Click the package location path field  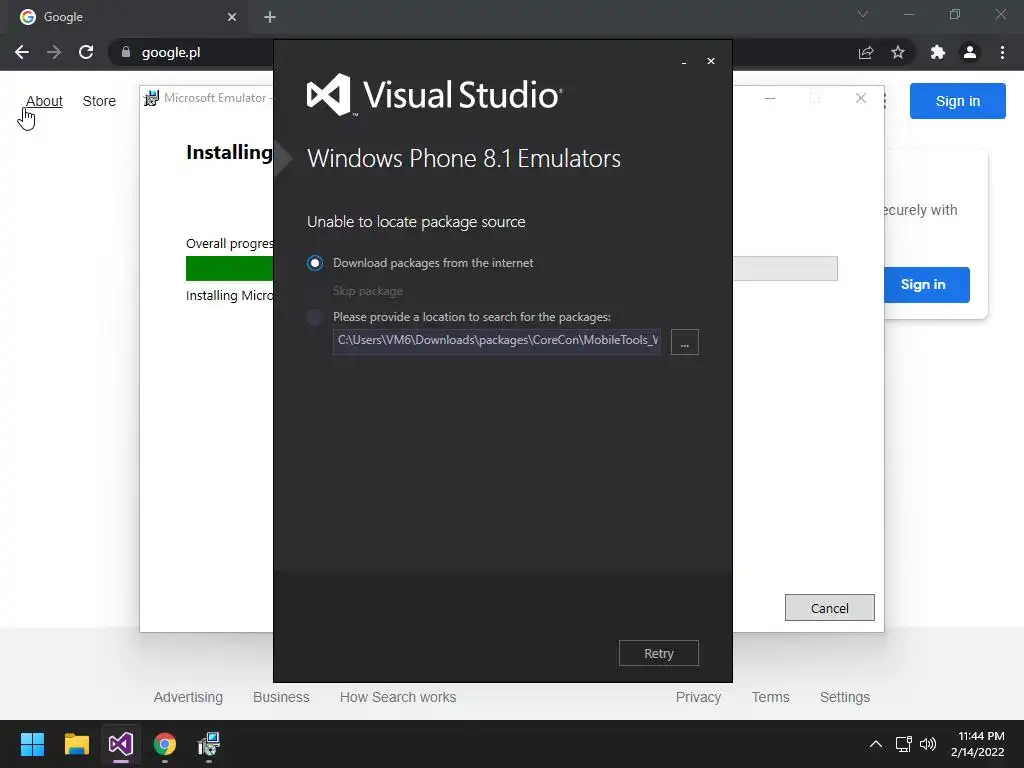pyautogui.click(x=496, y=341)
